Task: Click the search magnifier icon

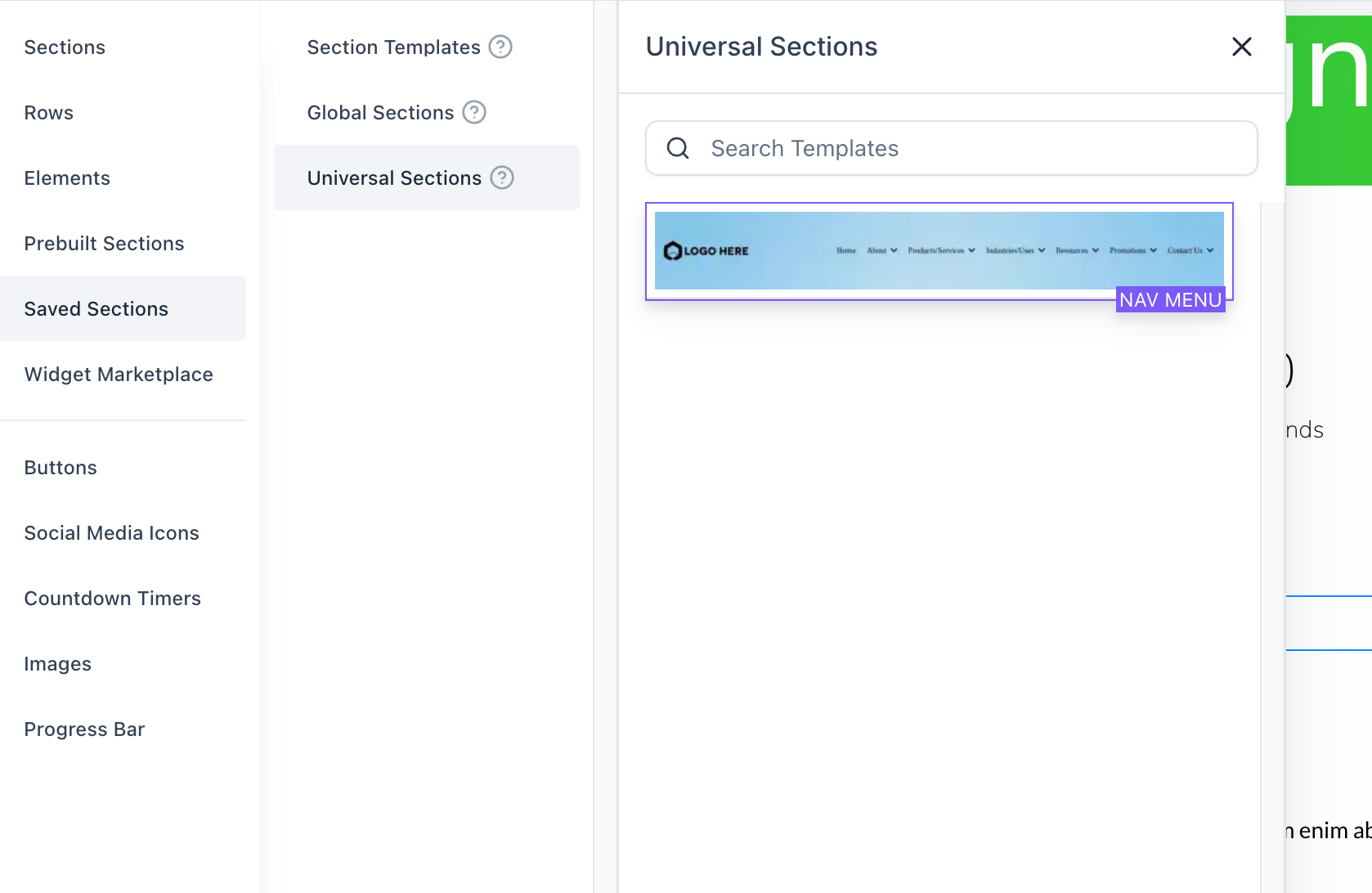Action: 678,148
